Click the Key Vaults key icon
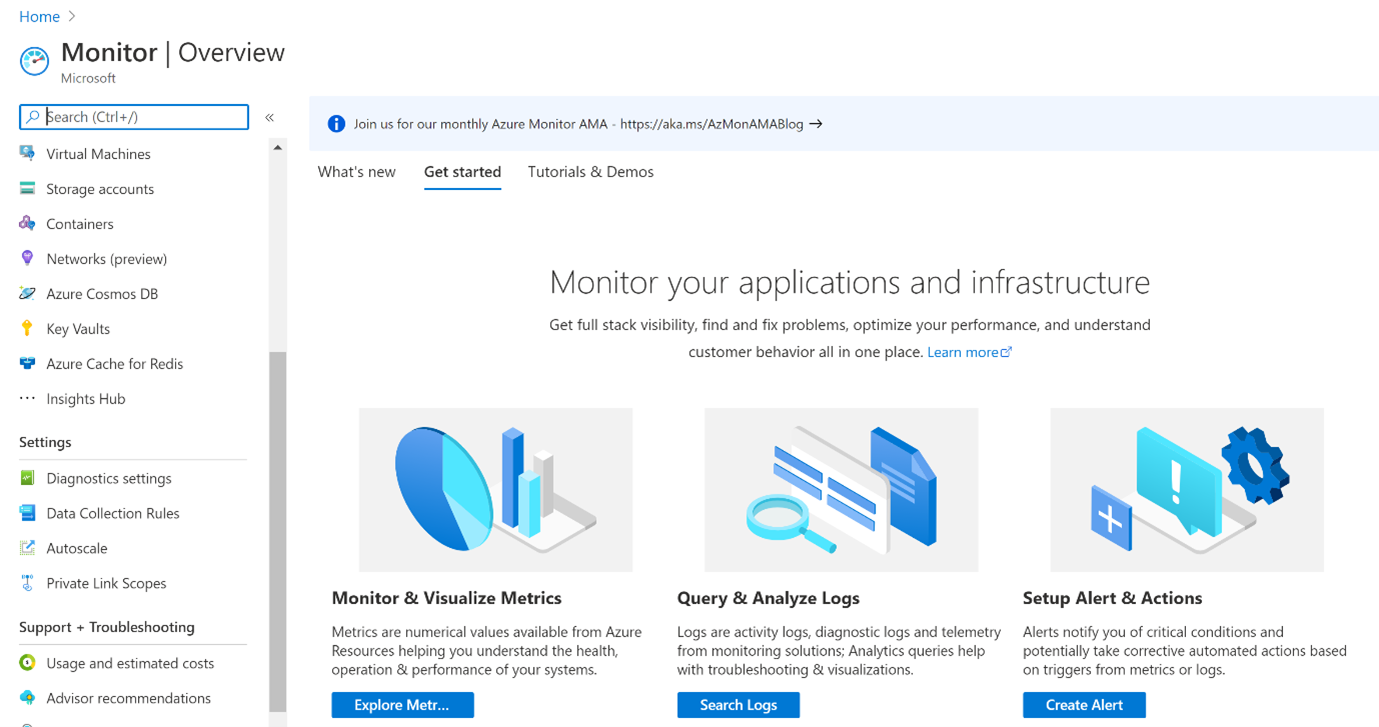This screenshot has width=1379, height=727. 27,329
